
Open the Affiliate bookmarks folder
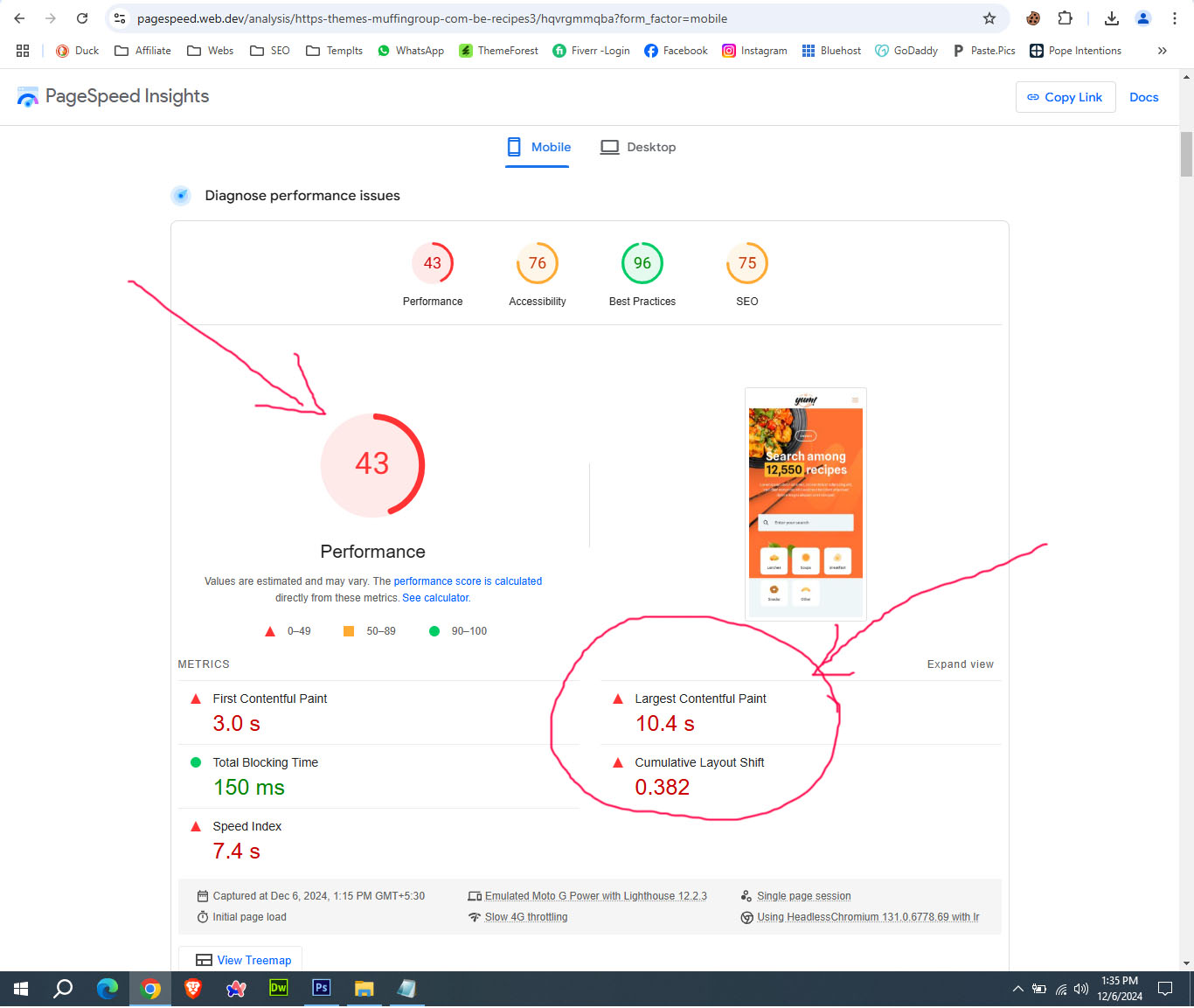pos(143,51)
